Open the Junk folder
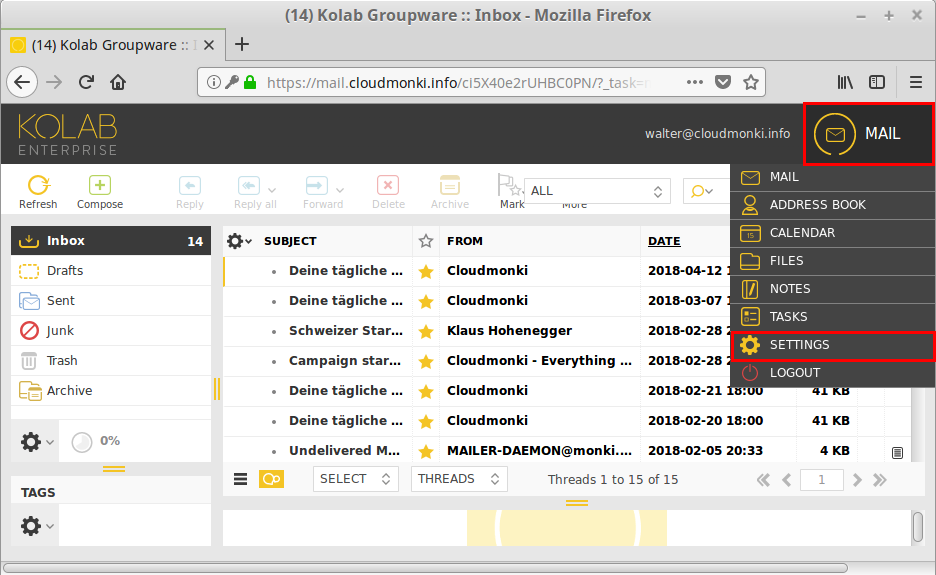The image size is (936, 575). pyautogui.click(x=111, y=330)
